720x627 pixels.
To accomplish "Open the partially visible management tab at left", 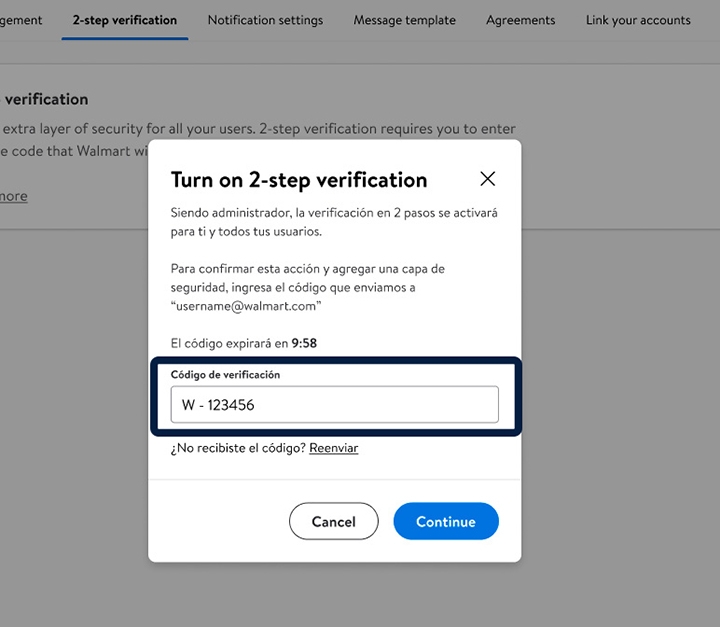I will tap(20, 20).
